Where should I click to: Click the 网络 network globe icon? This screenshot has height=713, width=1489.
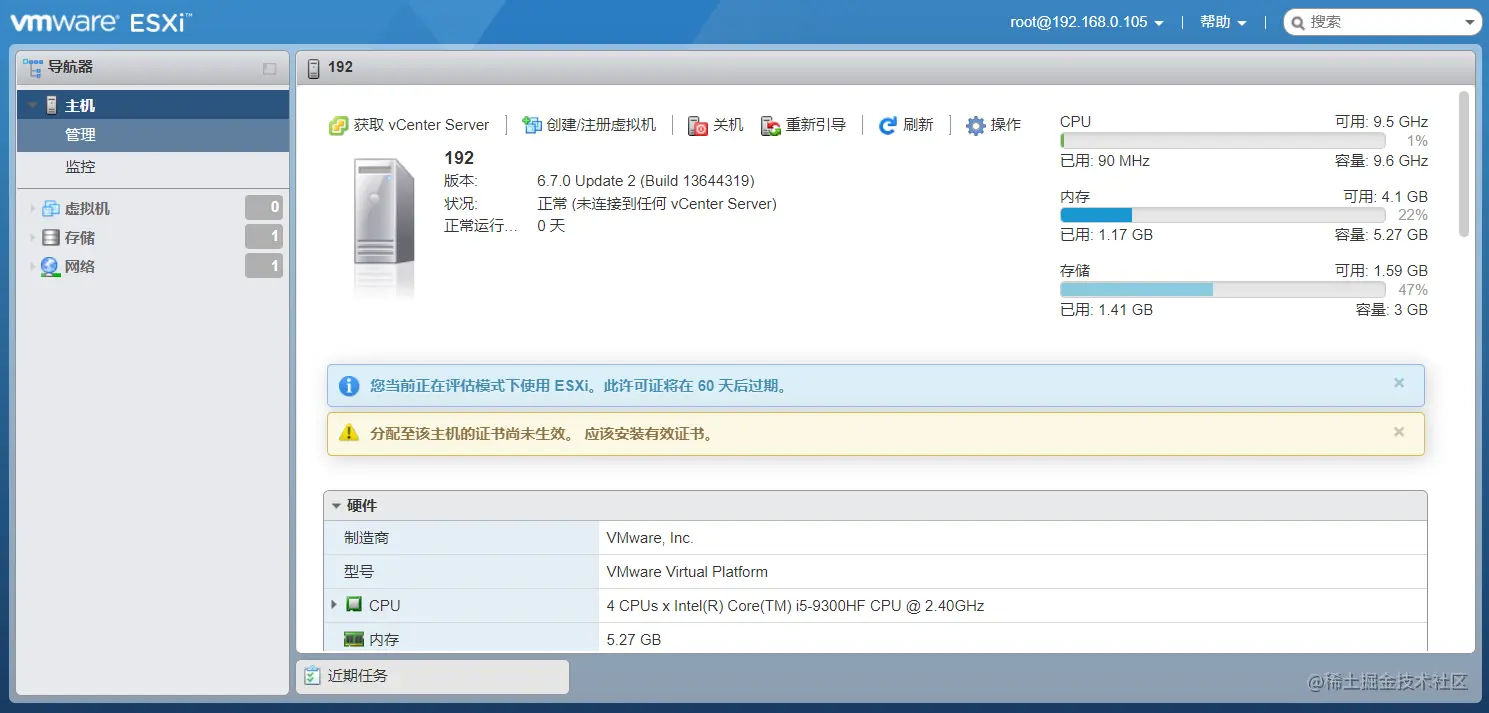pos(50,267)
